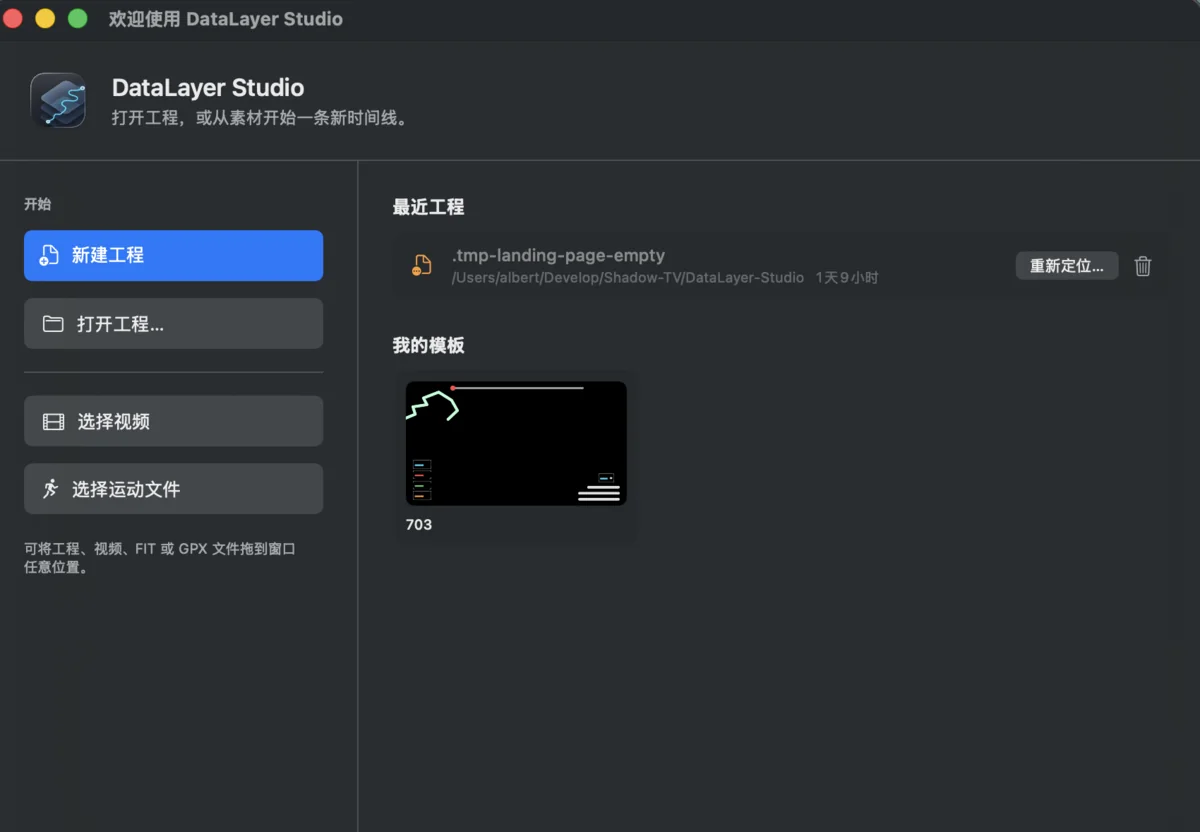Click the green full-screen window button
1200x832 pixels.
77,18
